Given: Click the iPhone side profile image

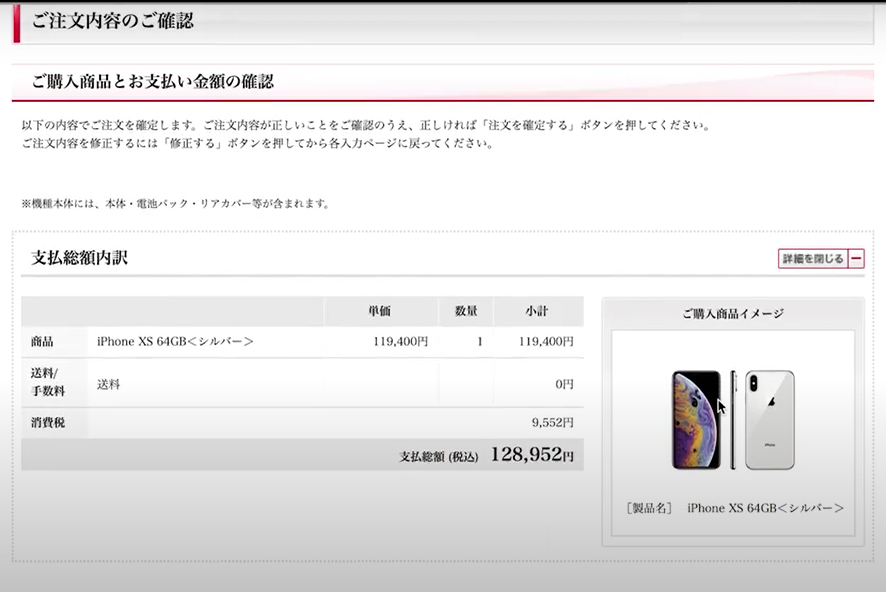Looking at the screenshot, I should coord(733,420).
